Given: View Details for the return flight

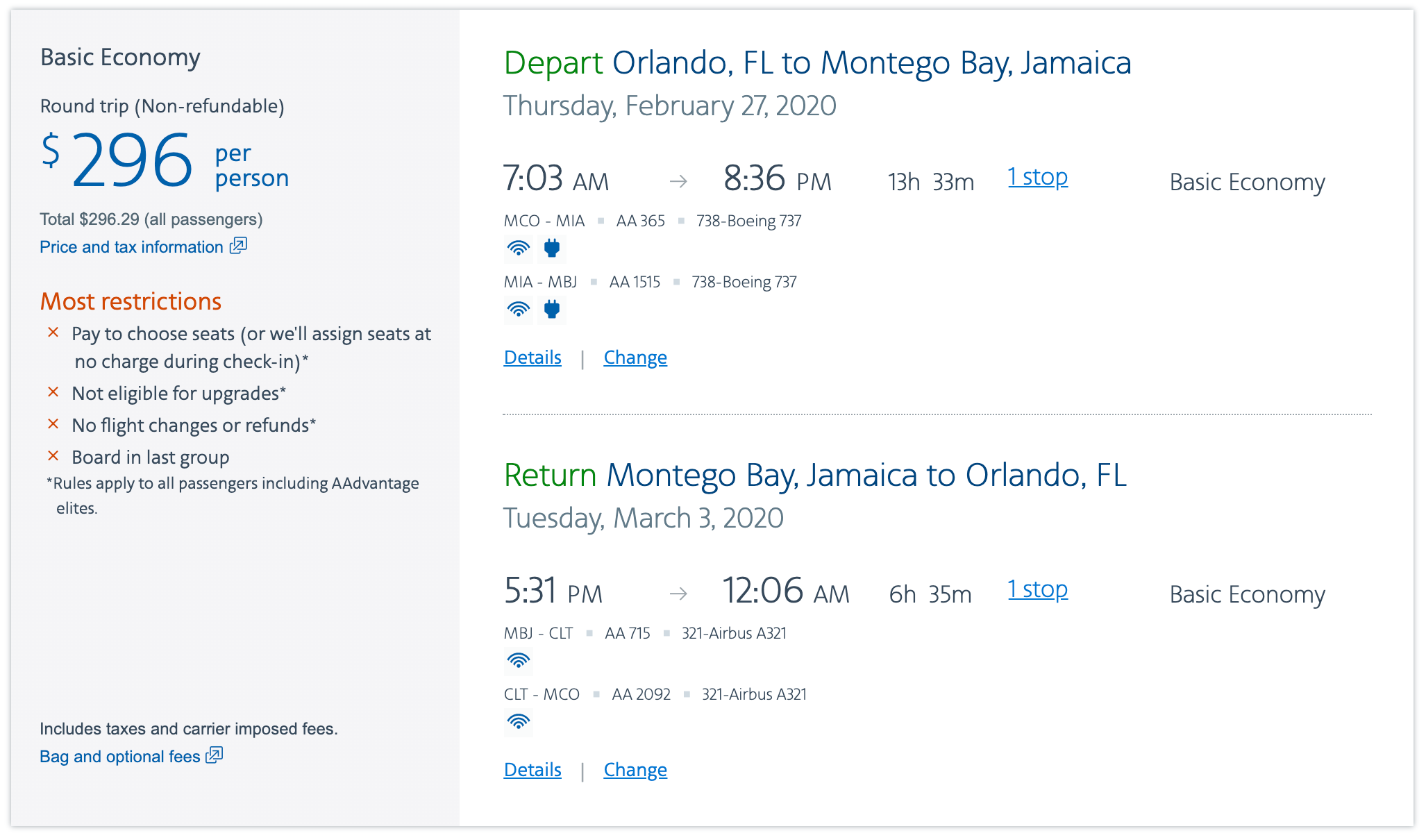Looking at the screenshot, I should pyautogui.click(x=532, y=770).
